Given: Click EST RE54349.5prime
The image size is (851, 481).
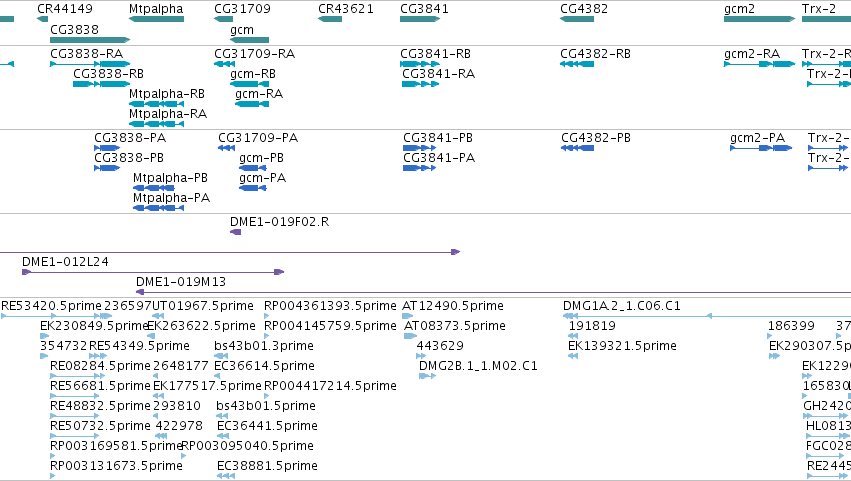Looking at the screenshot, I should click(139, 346).
